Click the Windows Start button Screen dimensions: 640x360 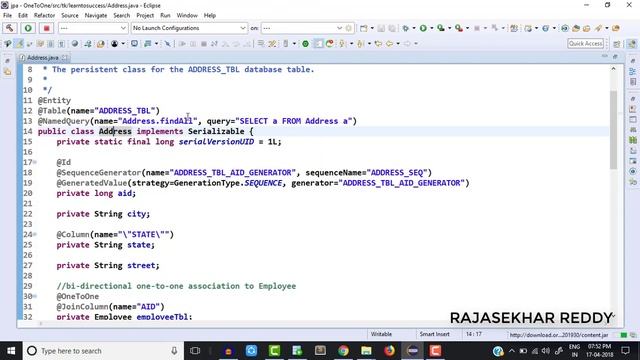coord(11,351)
